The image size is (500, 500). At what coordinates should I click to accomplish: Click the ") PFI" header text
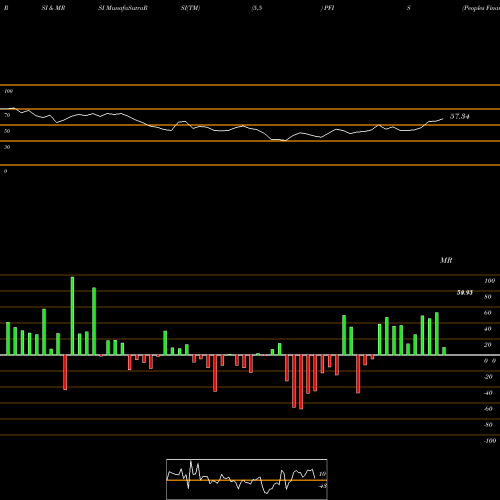click(x=327, y=8)
